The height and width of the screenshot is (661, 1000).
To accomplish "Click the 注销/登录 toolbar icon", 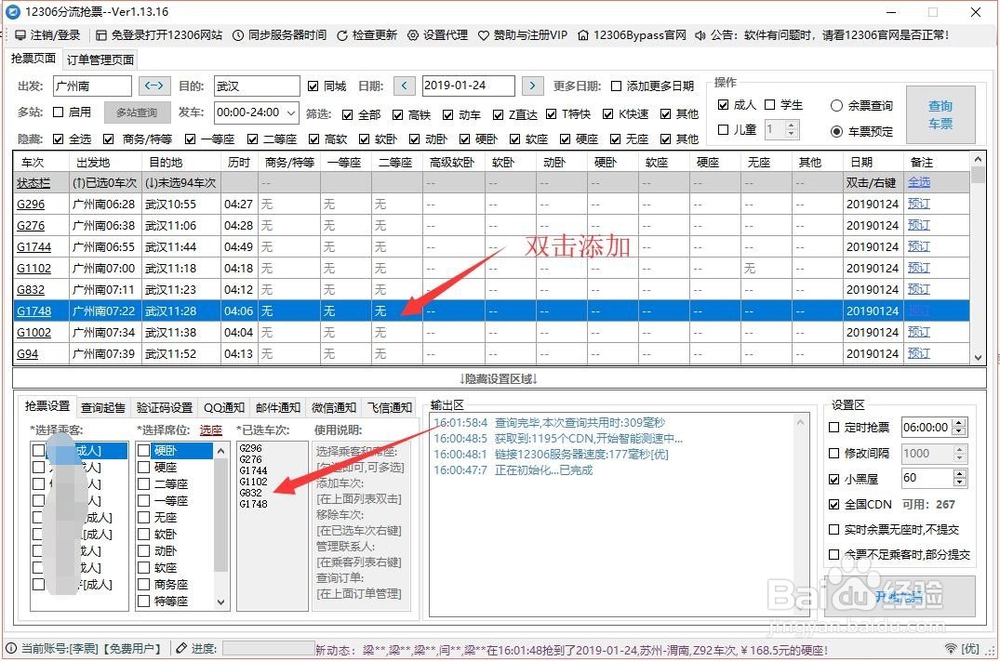I will pyautogui.click(x=20, y=35).
